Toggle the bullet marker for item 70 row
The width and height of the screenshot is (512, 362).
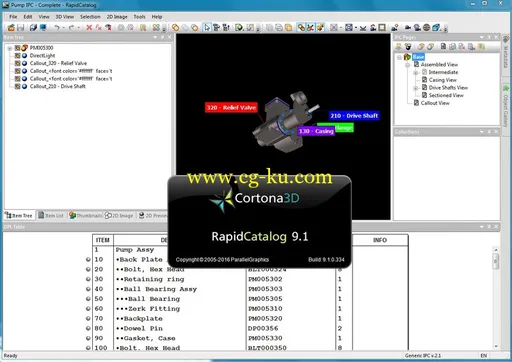pyautogui.click(x=88, y=318)
